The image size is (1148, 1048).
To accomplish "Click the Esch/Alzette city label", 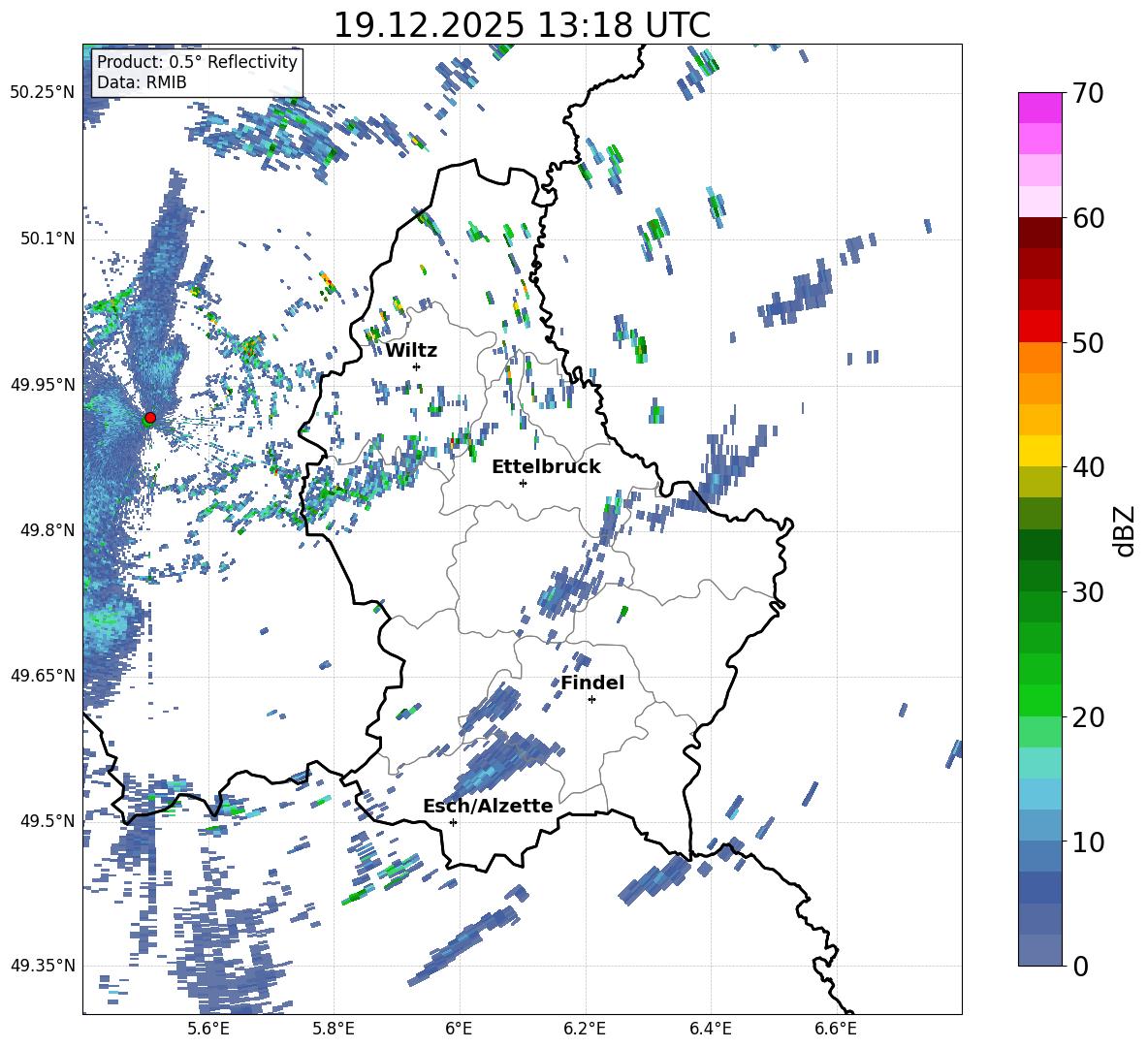I will (x=488, y=806).
